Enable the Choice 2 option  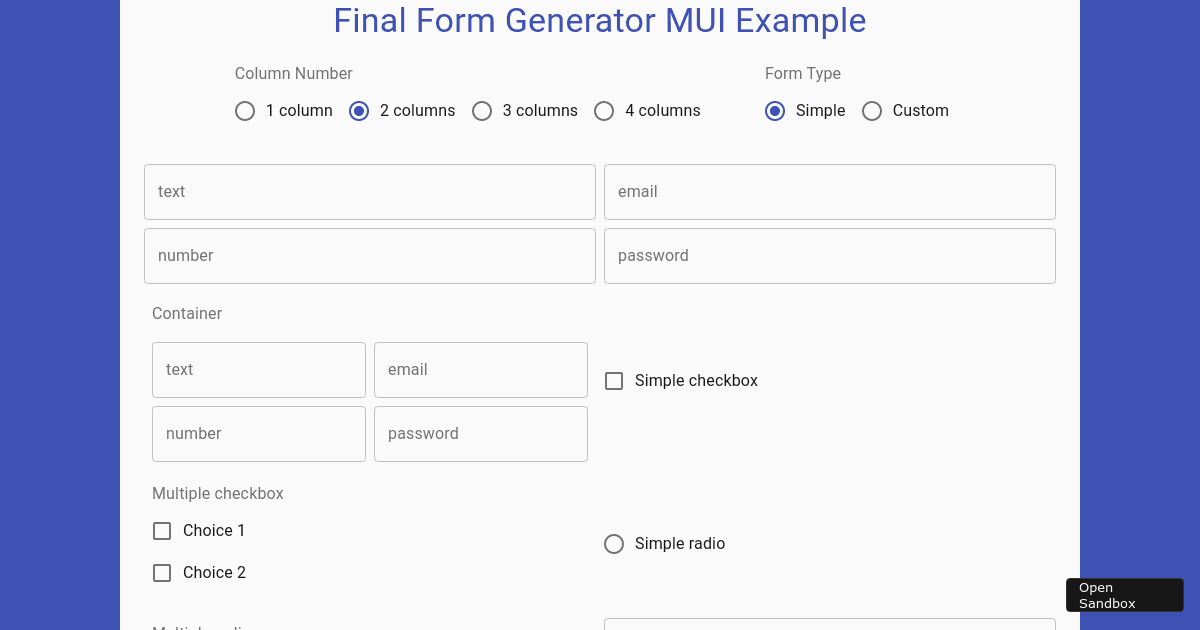[162, 572]
